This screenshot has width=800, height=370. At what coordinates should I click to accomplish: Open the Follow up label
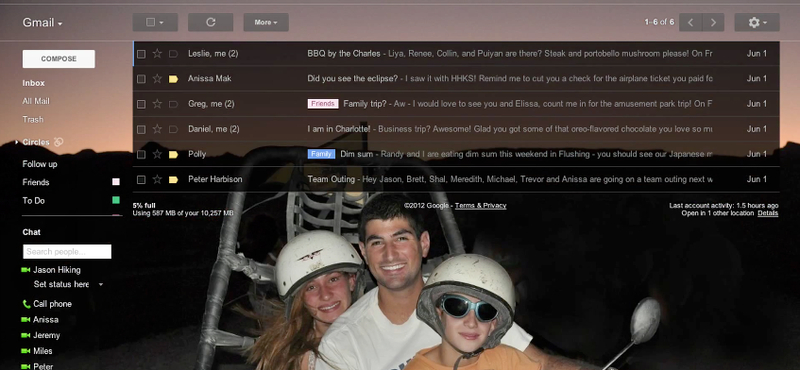pos(40,164)
